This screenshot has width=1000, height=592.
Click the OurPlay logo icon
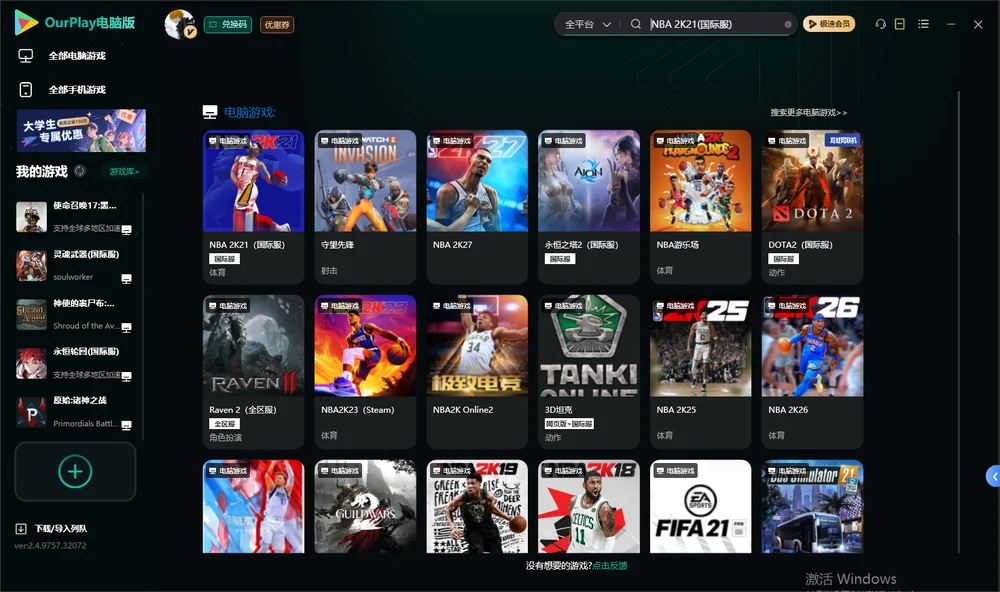click(x=26, y=22)
